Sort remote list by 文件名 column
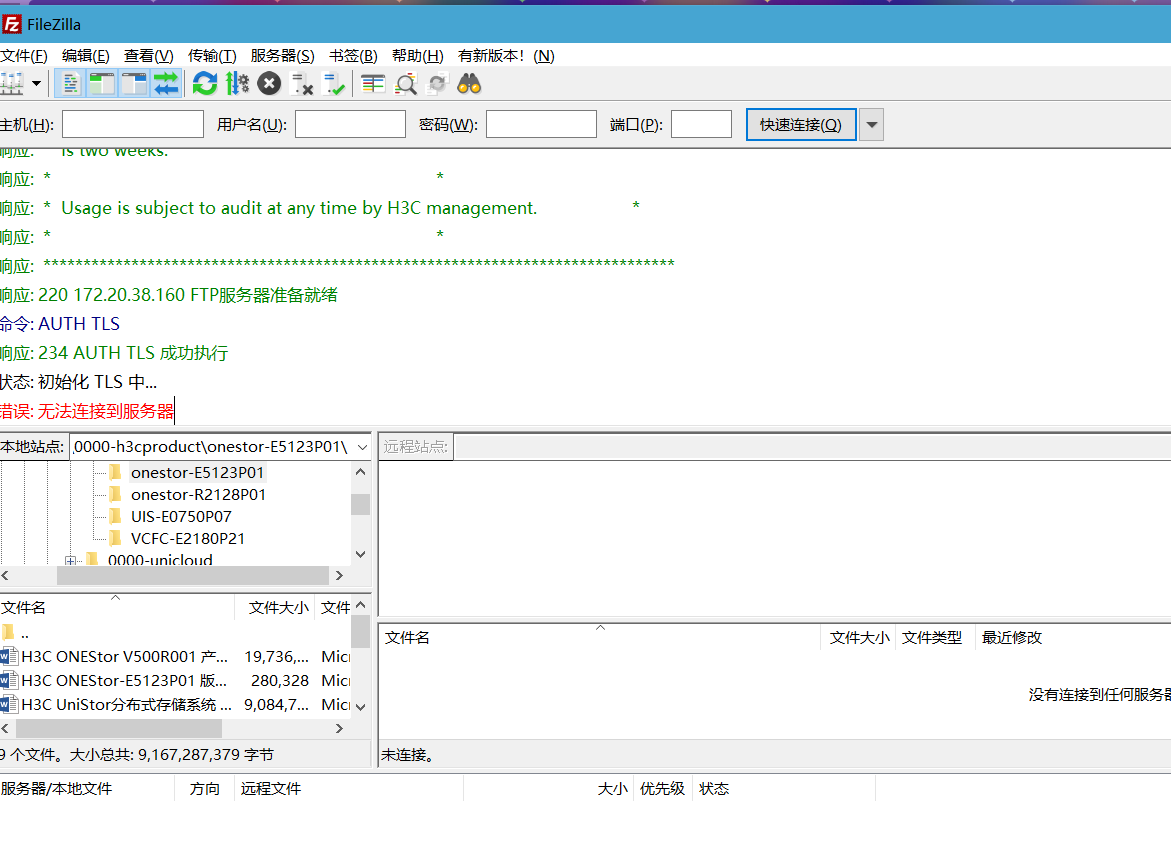1171x851 pixels. coord(600,638)
